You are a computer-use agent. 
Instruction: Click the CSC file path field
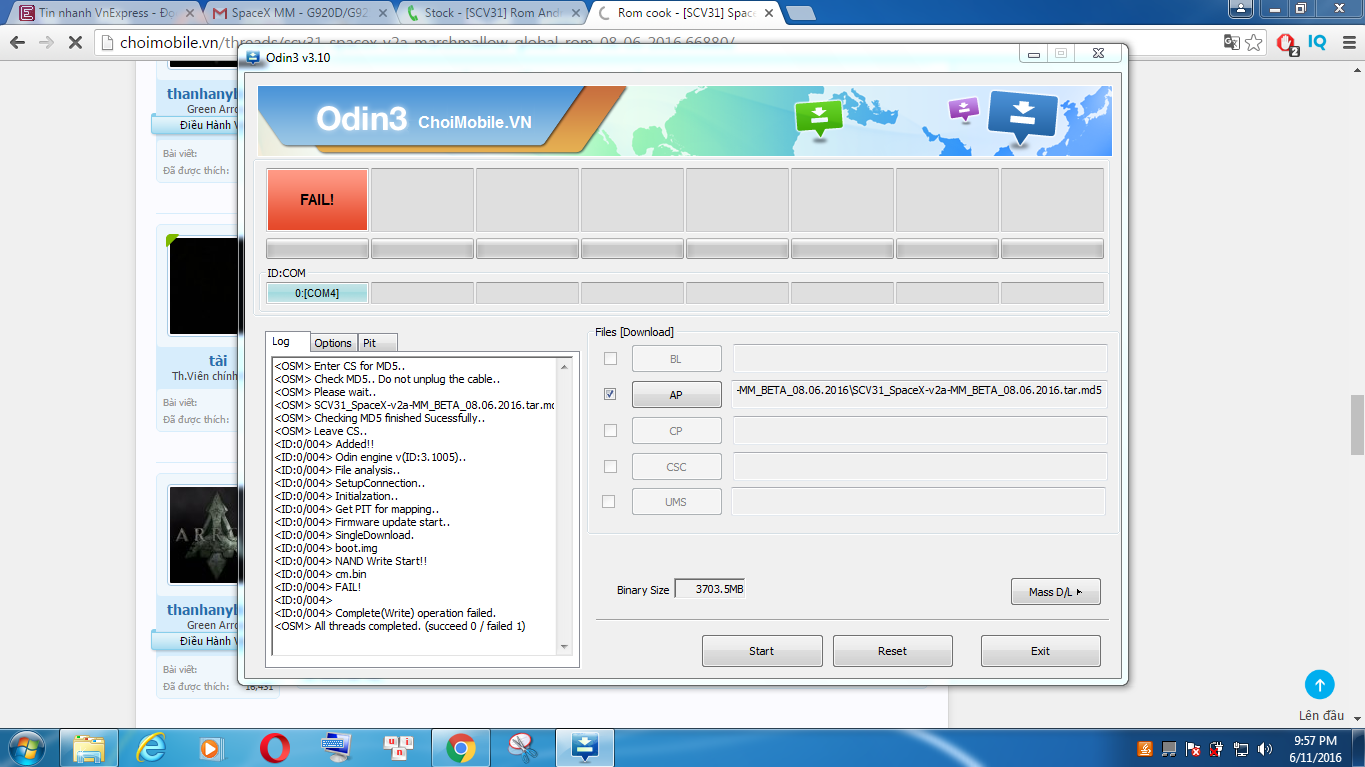pyautogui.click(x=920, y=466)
